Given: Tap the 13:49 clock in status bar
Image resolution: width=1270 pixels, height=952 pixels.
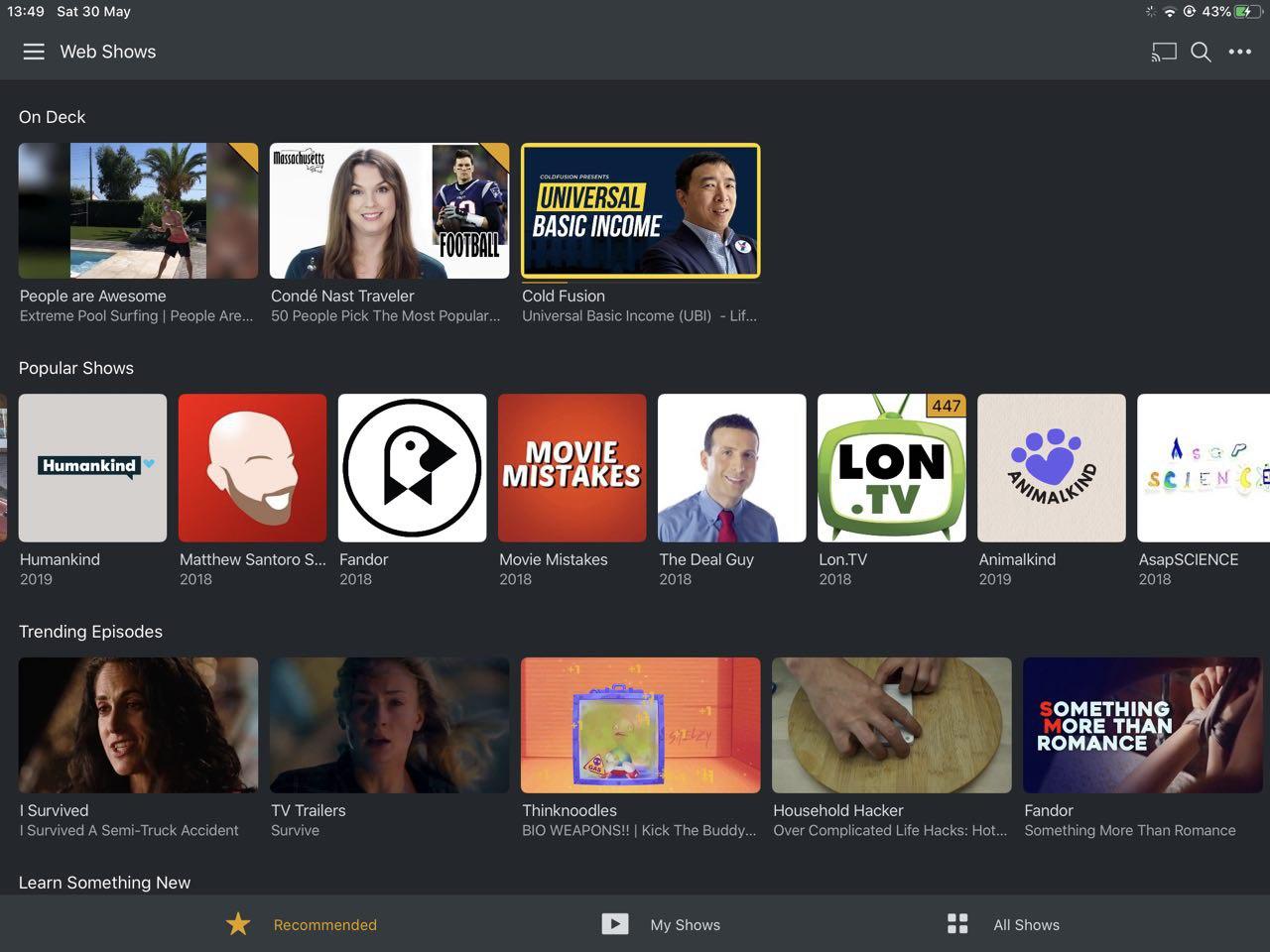Looking at the screenshot, I should coord(26,12).
